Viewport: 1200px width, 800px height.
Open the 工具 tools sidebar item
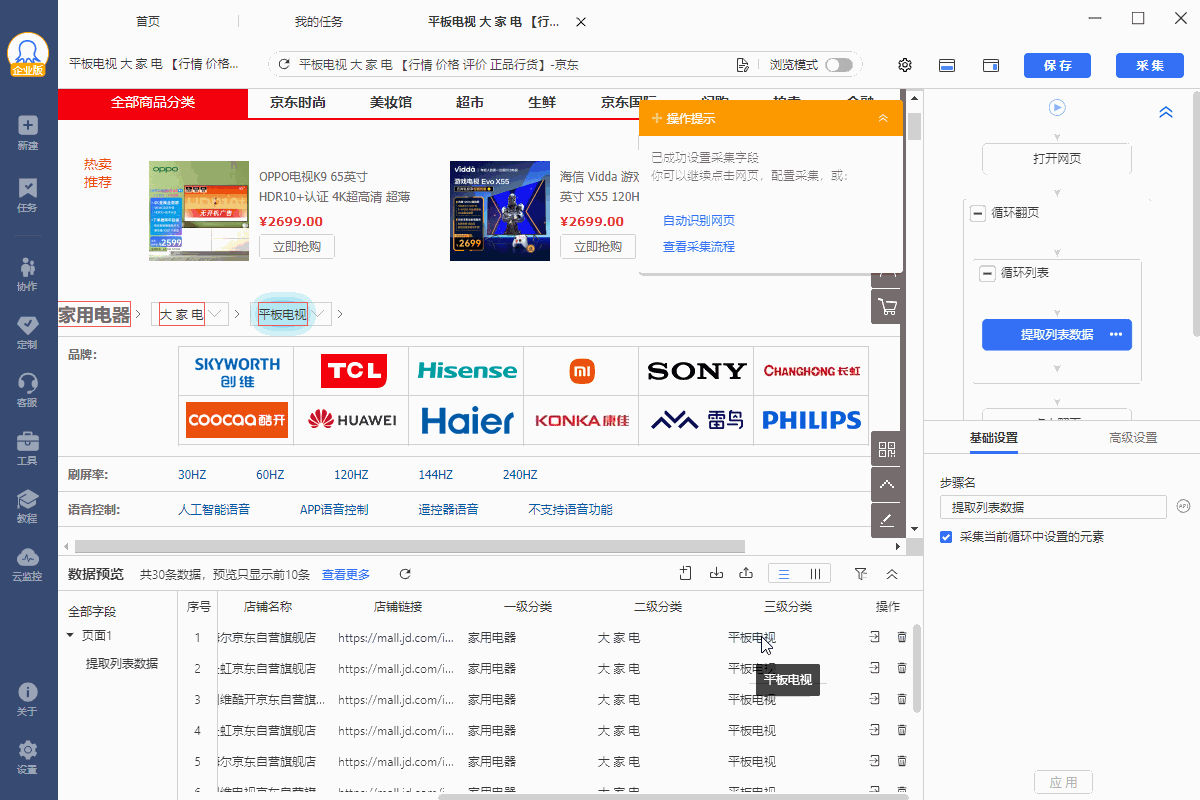click(28, 448)
